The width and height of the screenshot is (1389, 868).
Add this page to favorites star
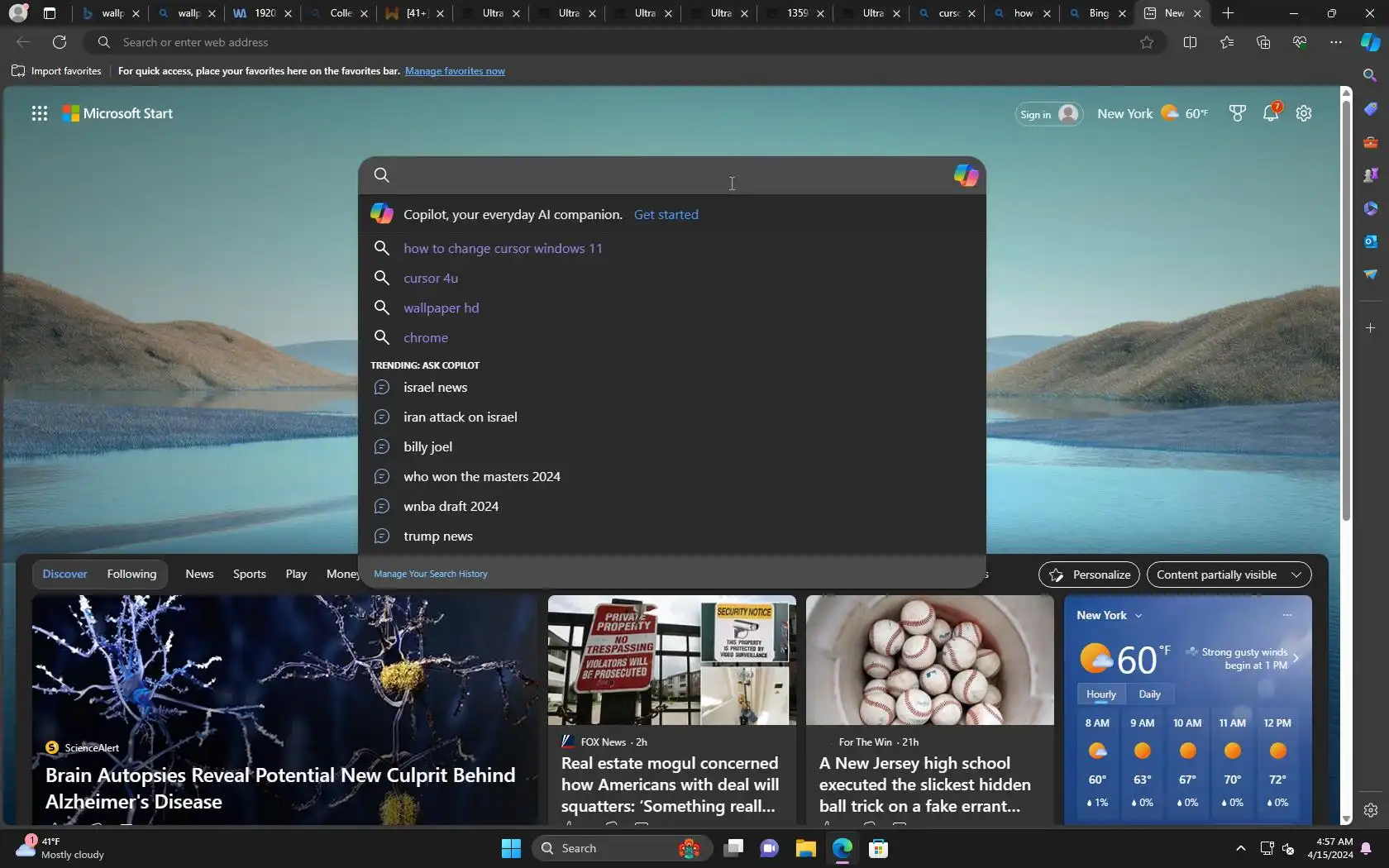(x=1147, y=42)
